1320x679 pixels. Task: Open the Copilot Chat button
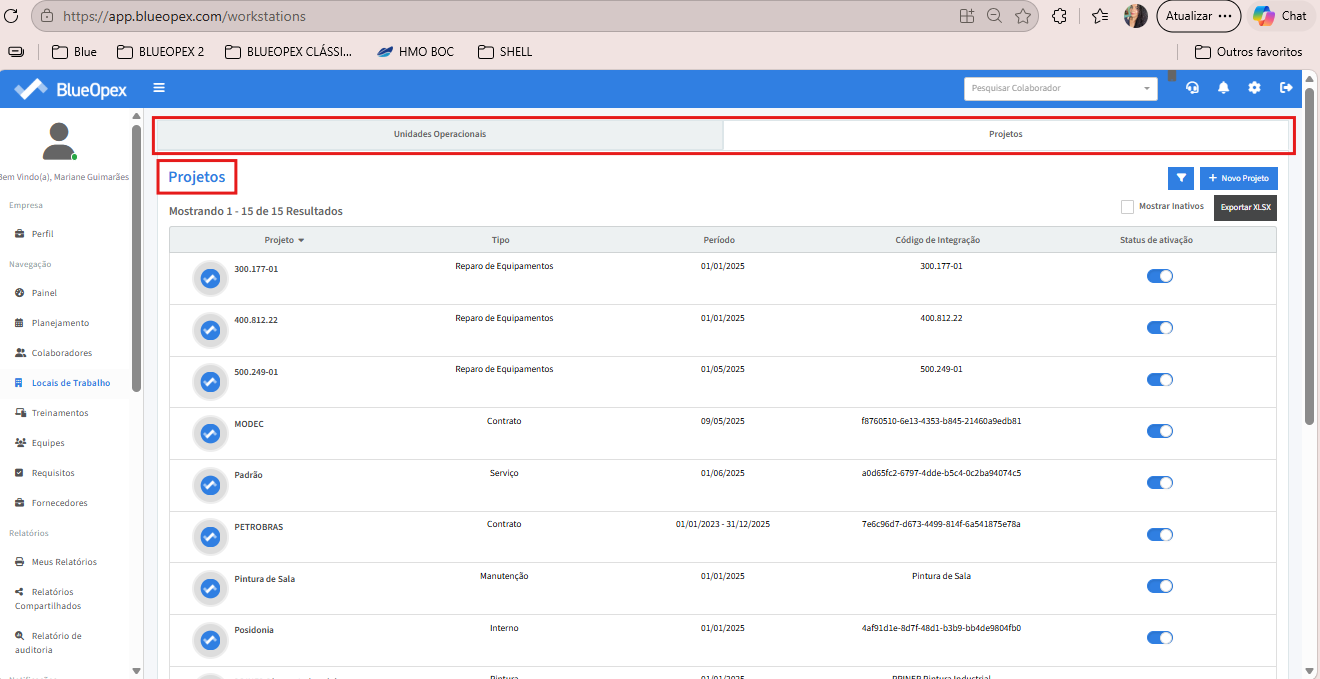(1281, 16)
